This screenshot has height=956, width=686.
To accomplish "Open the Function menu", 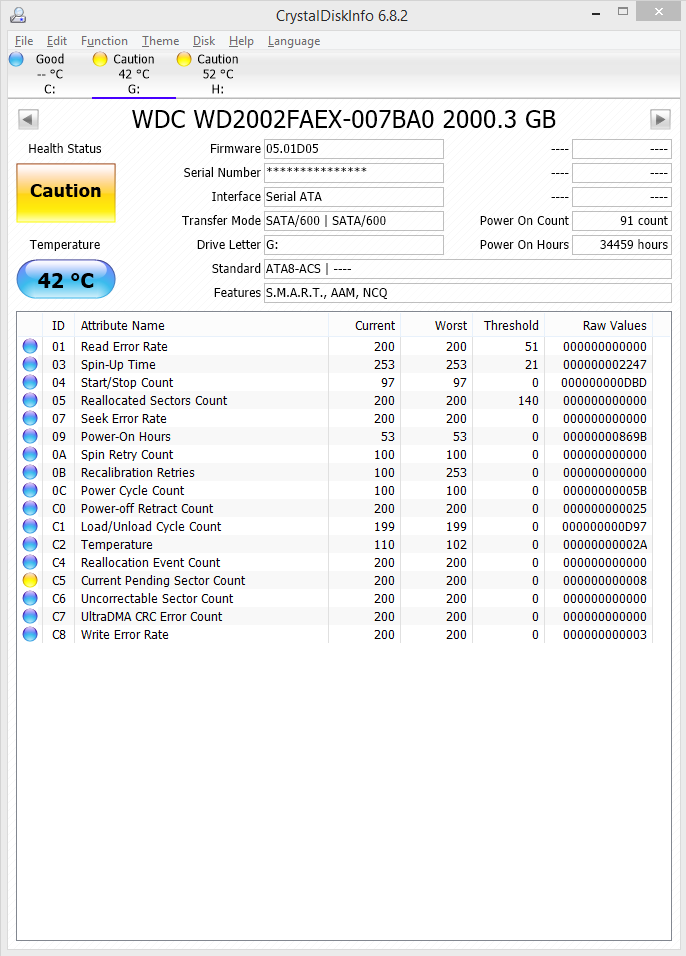I will (104, 41).
